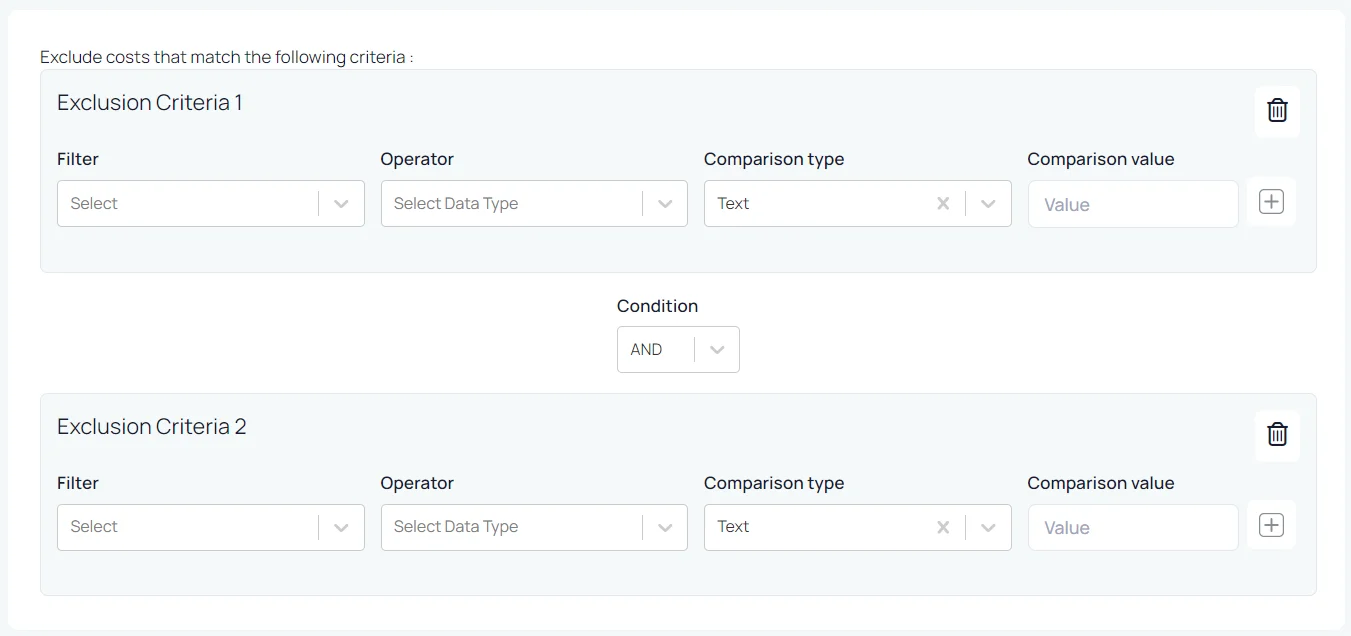
Task: Delete Exclusion Criteria 1 with trash icon
Action: (1277, 111)
